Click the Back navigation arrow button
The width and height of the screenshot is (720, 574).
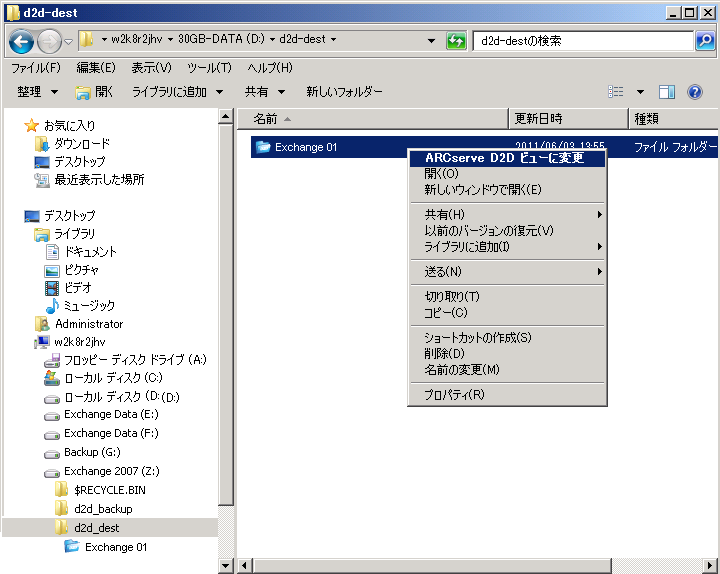coord(21,41)
